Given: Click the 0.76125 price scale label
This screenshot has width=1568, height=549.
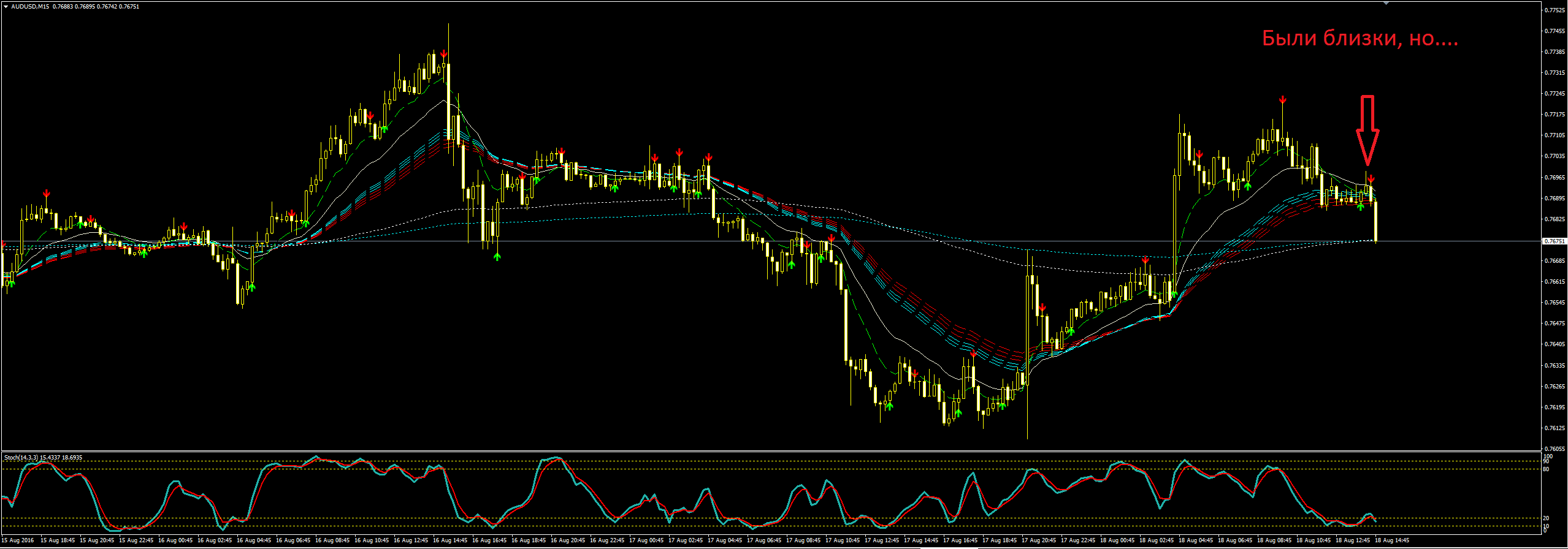Looking at the screenshot, I should click(x=1555, y=428).
